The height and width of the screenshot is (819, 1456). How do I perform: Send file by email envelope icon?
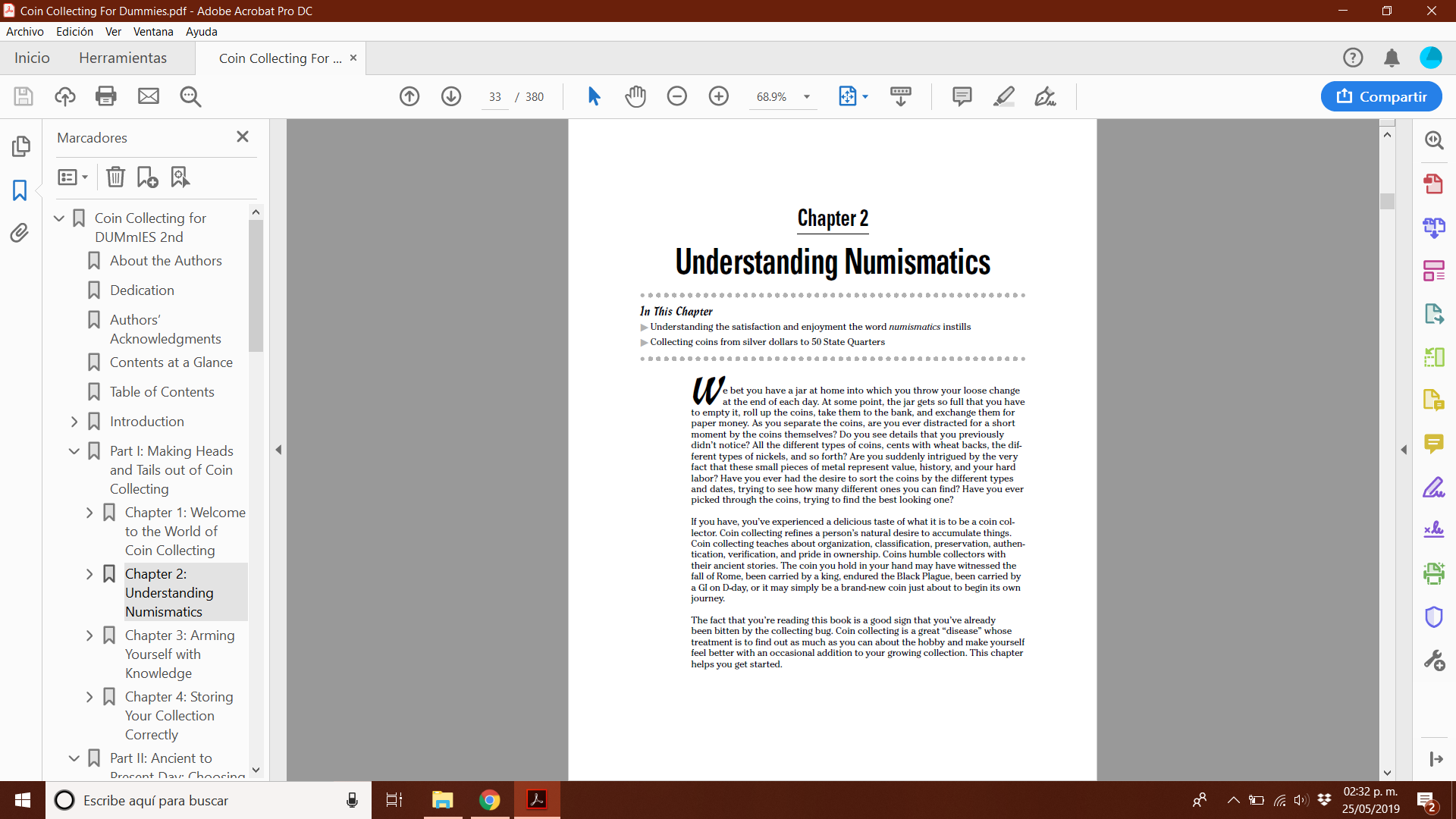point(149,96)
